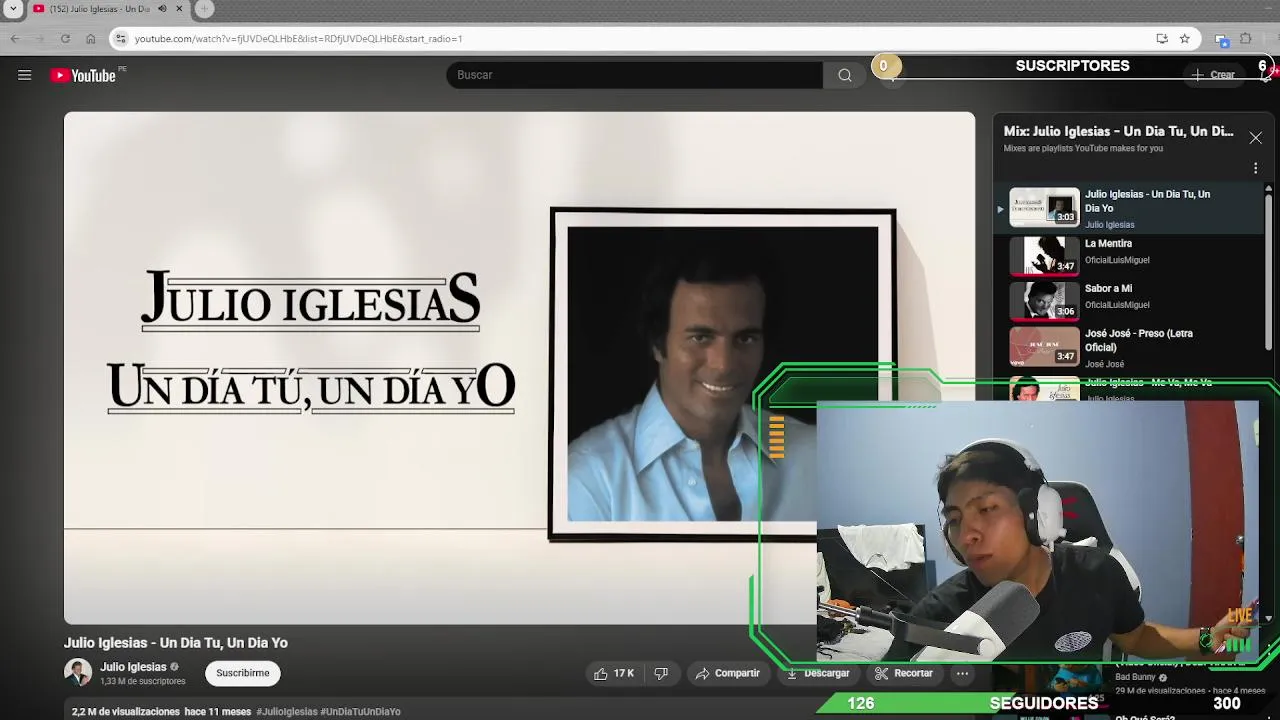The width and height of the screenshot is (1280, 720).
Task: Open Julio Iglesias channel avatar
Action: 78,673
